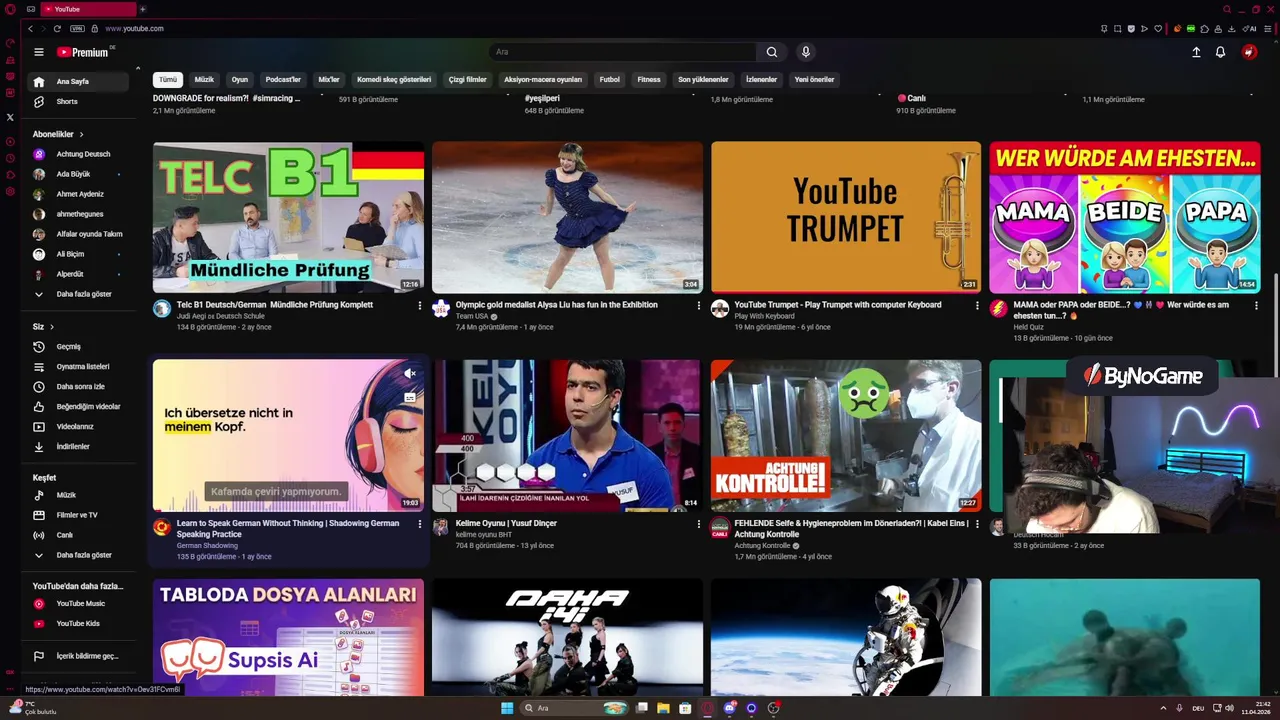Viewport: 1280px width, 720px height.
Task: Reload the page with the browser refresh icon
Action: point(57,28)
